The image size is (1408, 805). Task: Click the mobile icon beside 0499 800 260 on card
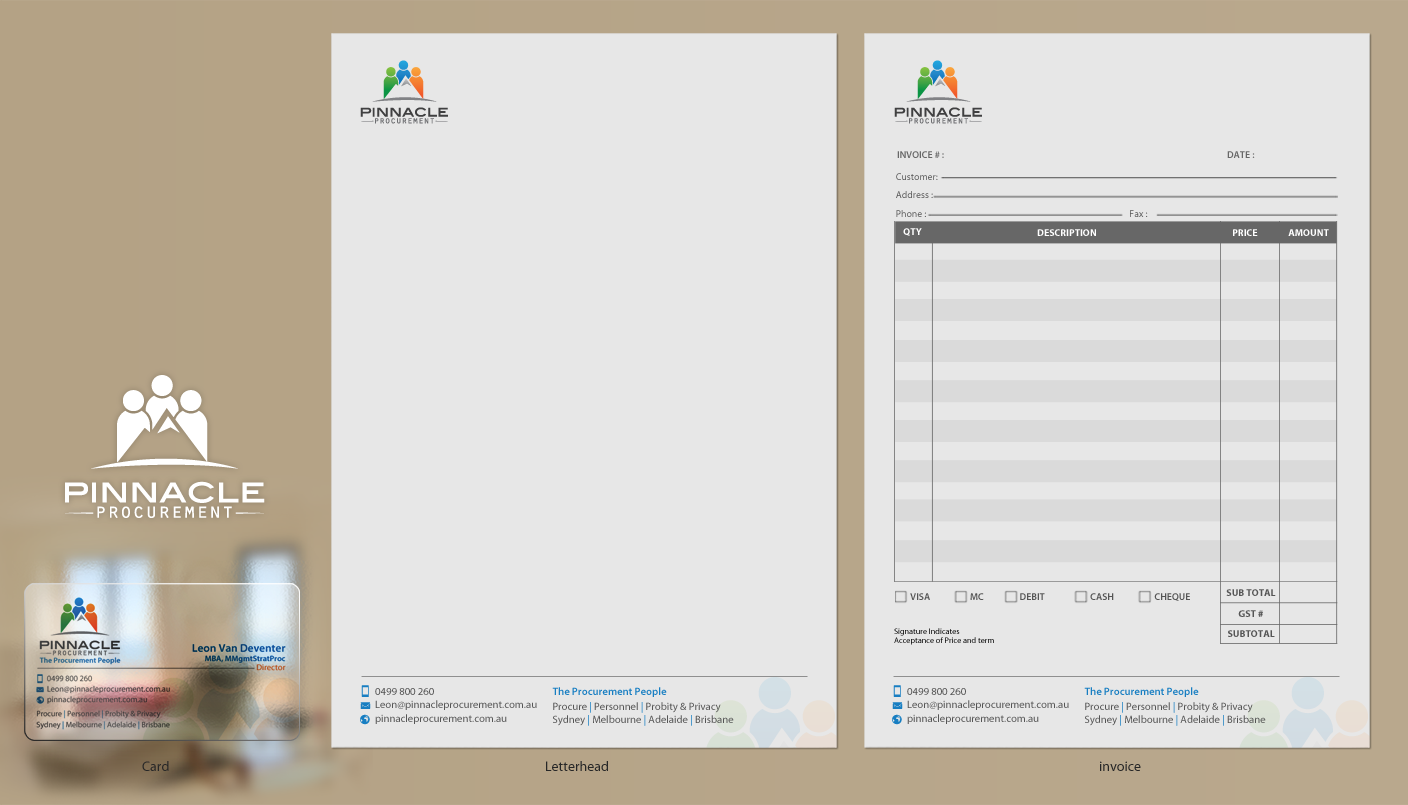click(x=40, y=678)
